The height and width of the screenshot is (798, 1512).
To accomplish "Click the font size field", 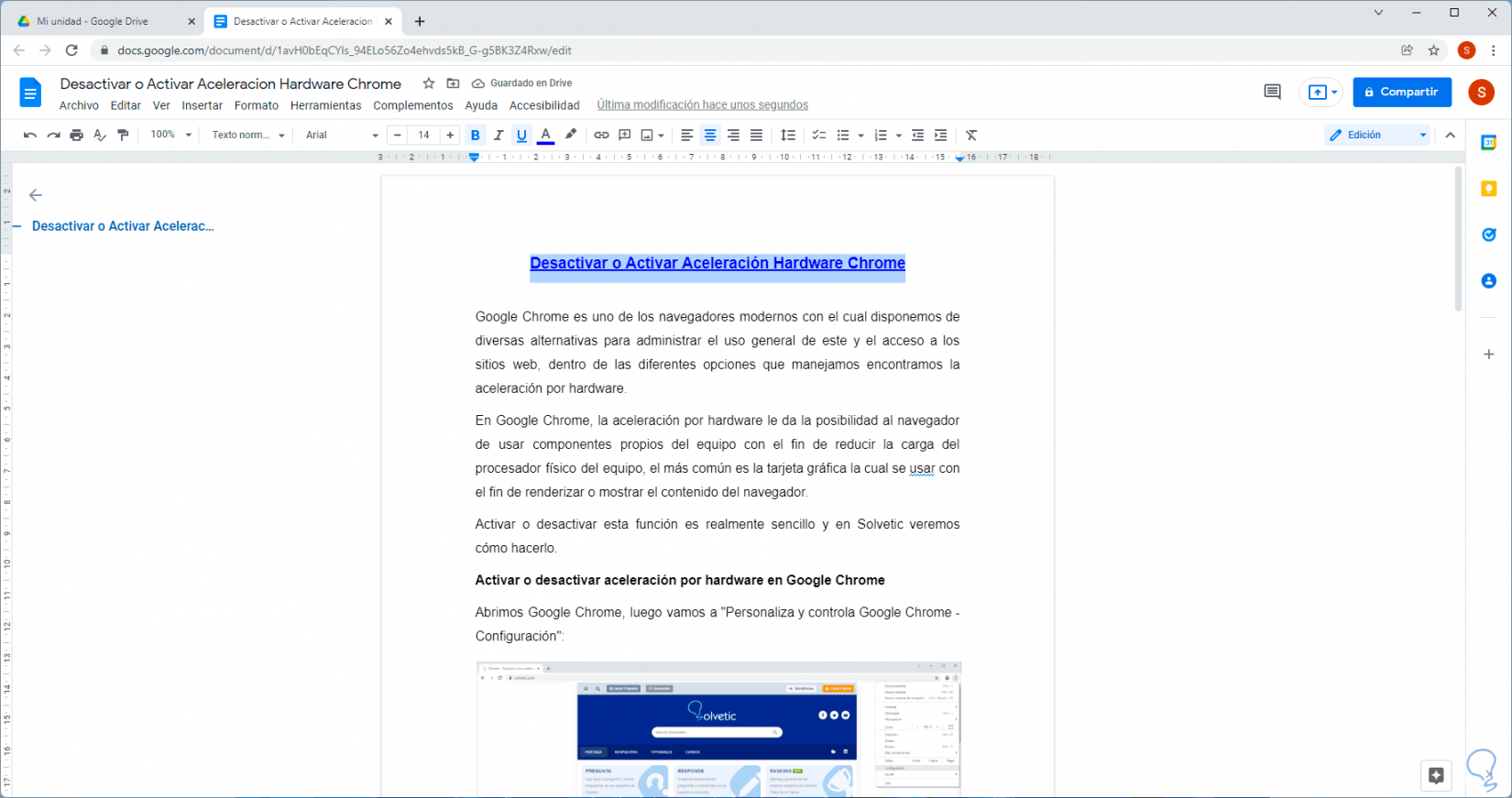I will (423, 135).
